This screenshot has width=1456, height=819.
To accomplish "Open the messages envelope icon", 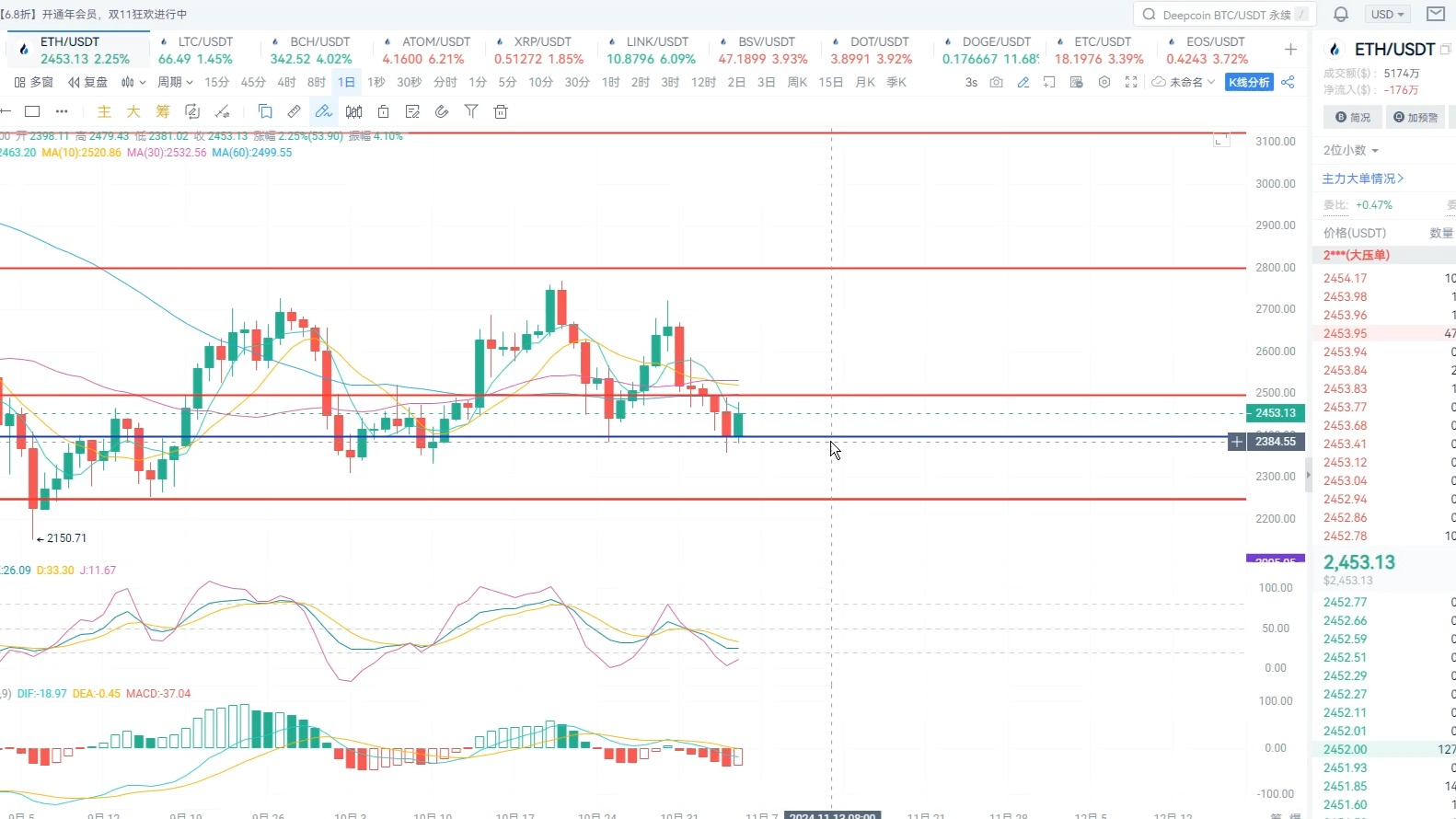I will click(x=1435, y=14).
